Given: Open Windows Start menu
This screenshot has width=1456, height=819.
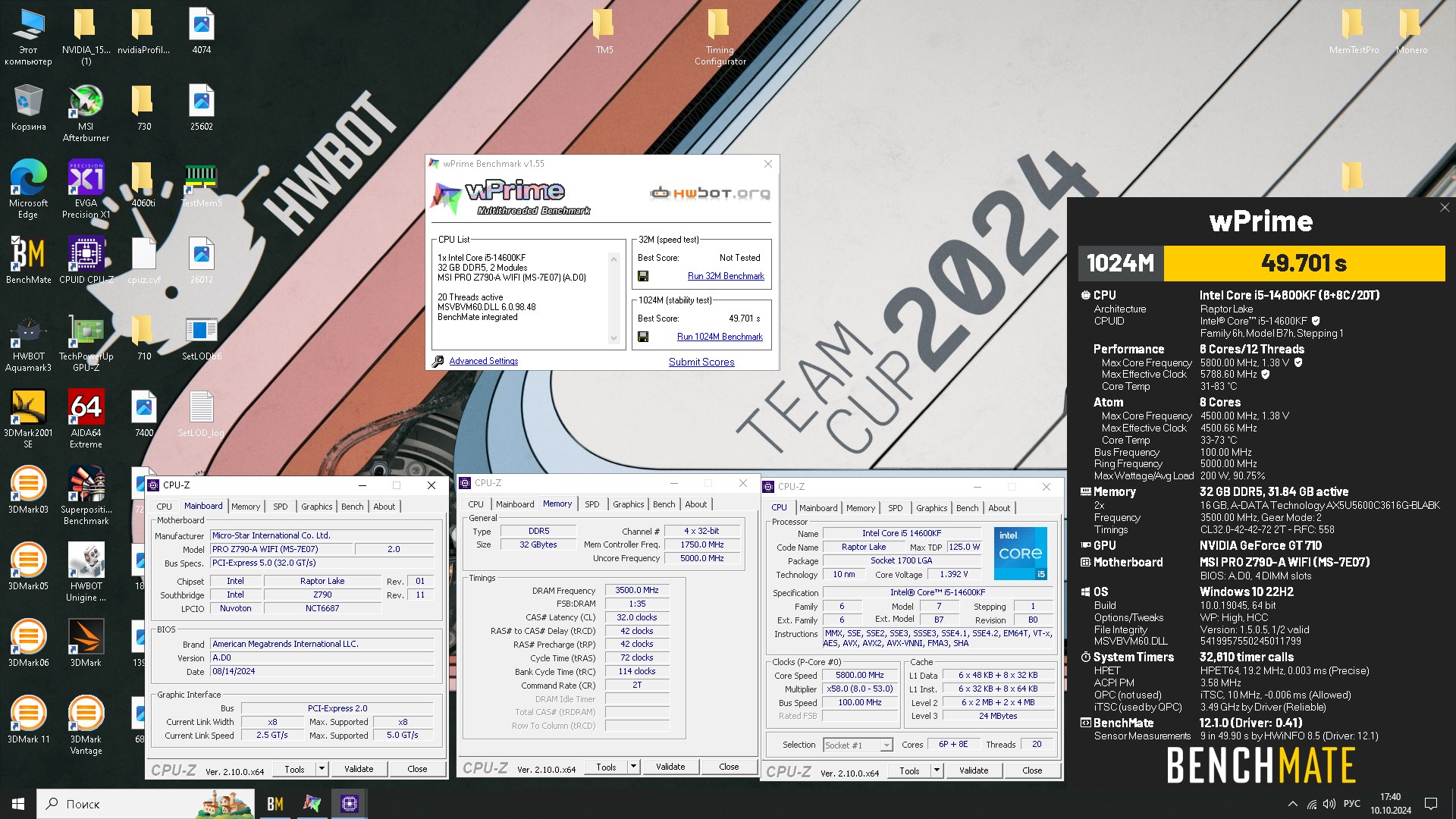Looking at the screenshot, I should tap(18, 804).
